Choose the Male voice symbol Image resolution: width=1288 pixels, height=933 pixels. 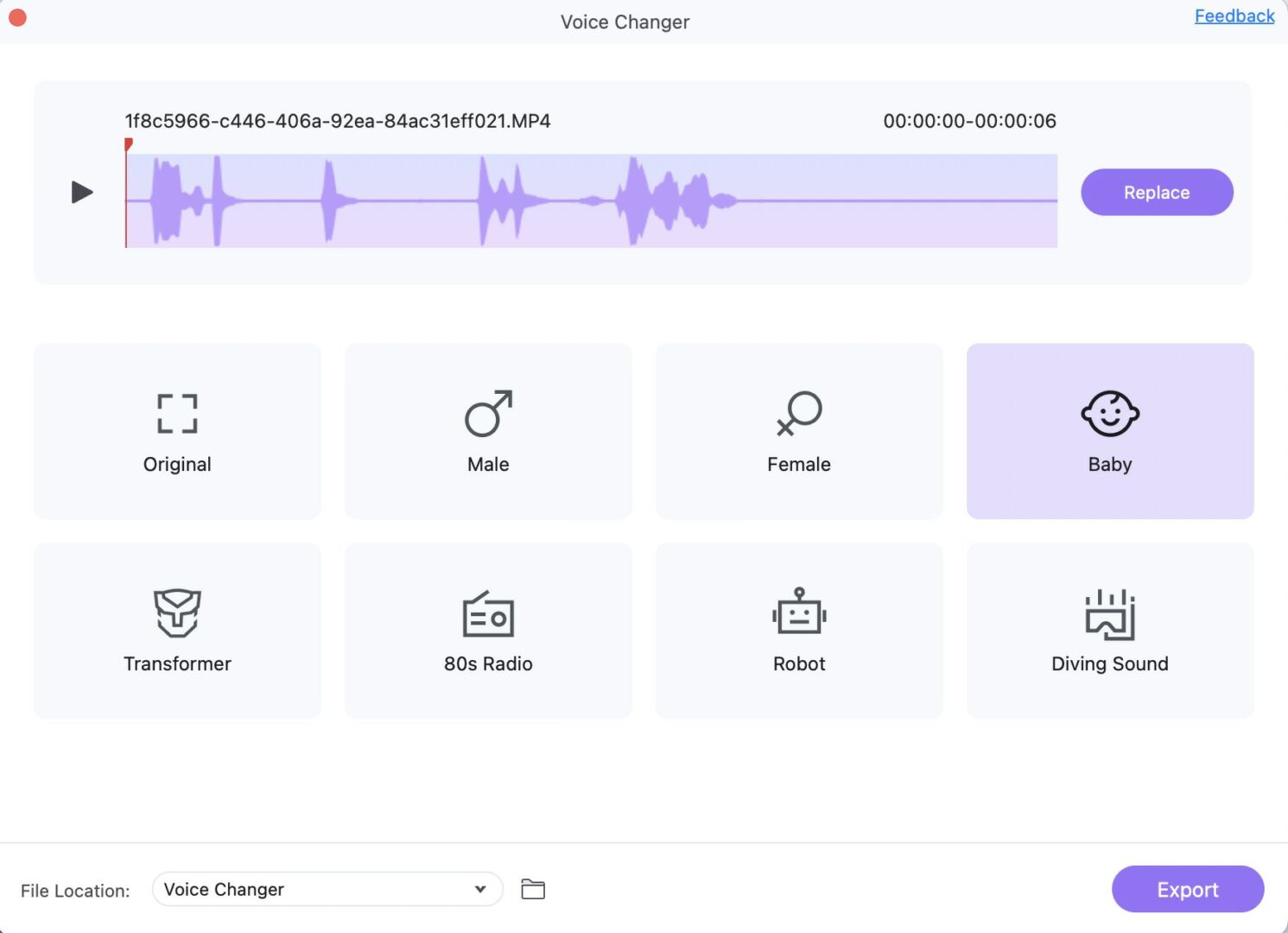[488, 413]
